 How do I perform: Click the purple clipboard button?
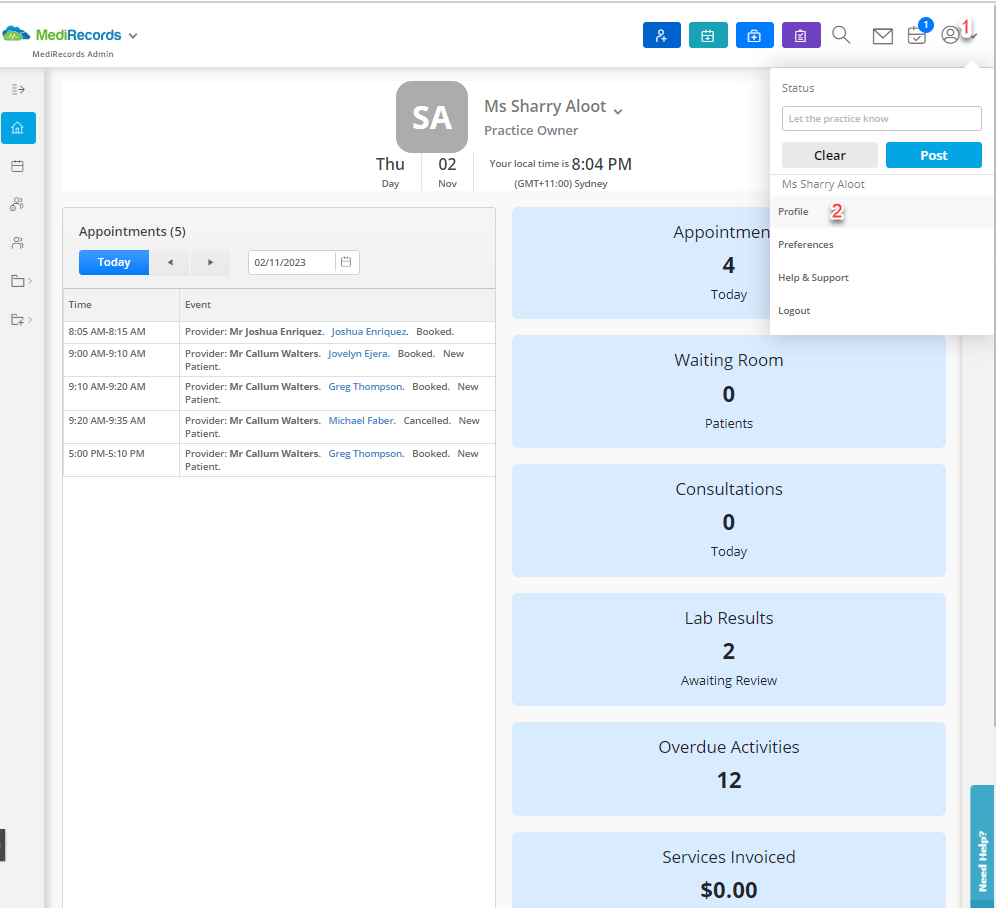[x=801, y=36]
